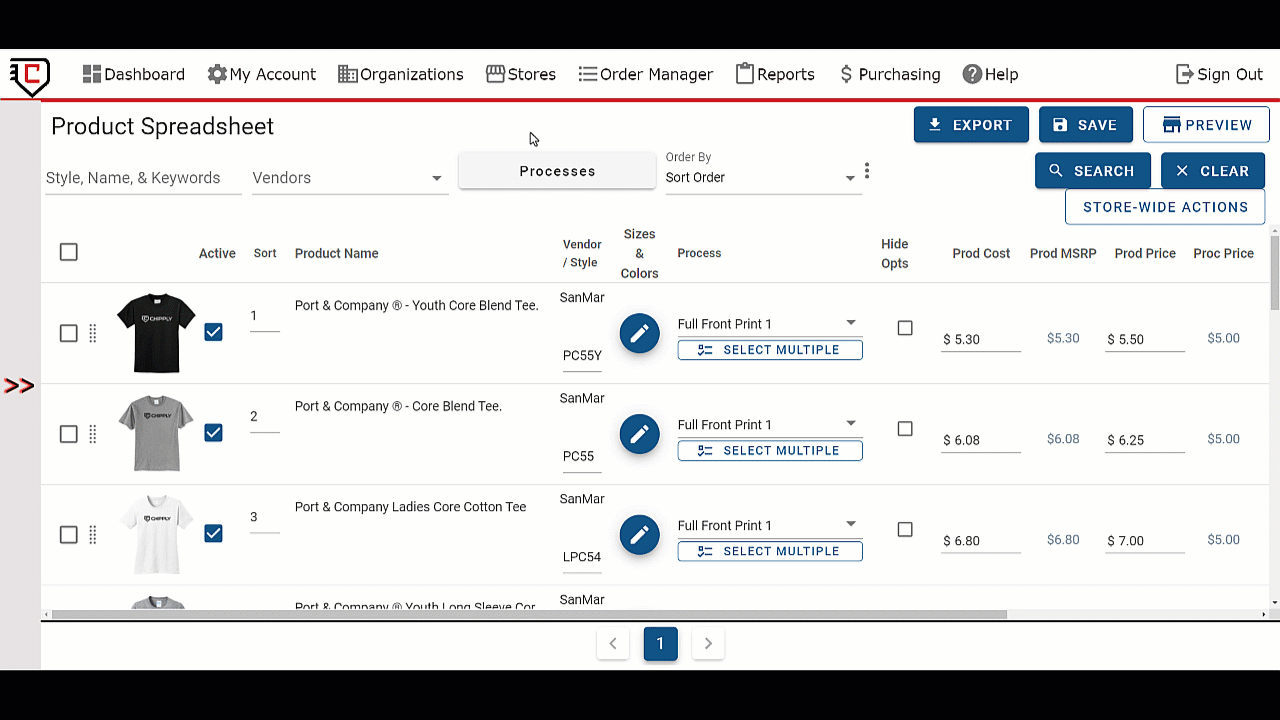Click the vertical table scrollbar
The width and height of the screenshot is (1280, 720).
[1274, 273]
